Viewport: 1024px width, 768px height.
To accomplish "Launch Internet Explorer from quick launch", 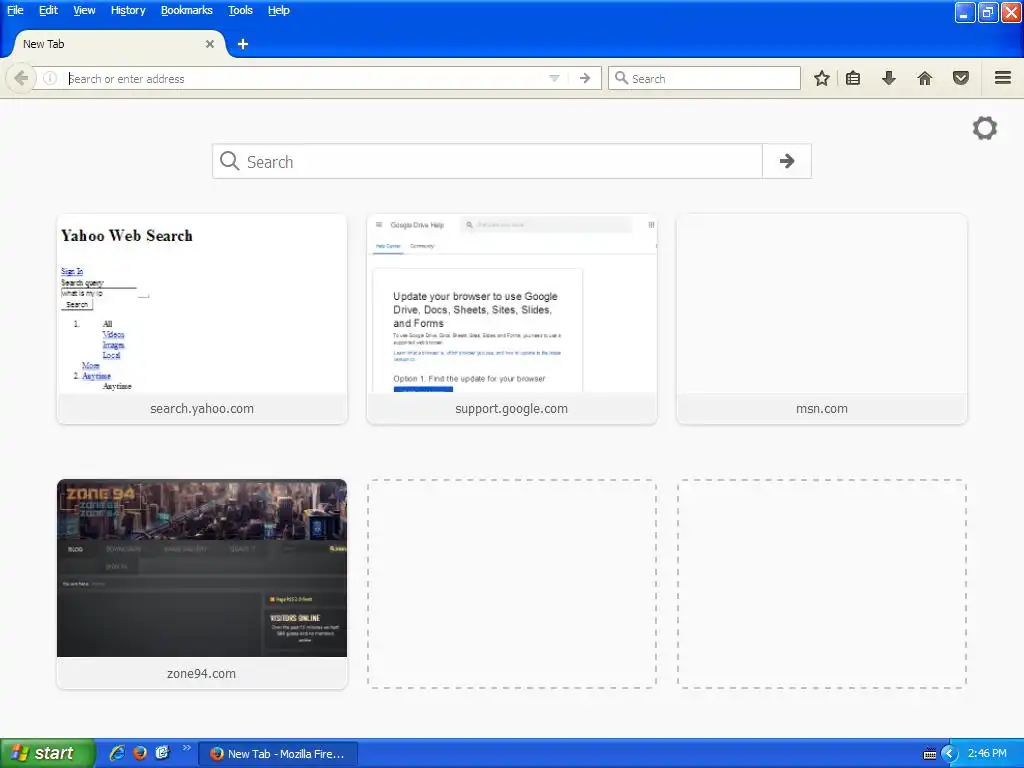I will tap(118, 753).
